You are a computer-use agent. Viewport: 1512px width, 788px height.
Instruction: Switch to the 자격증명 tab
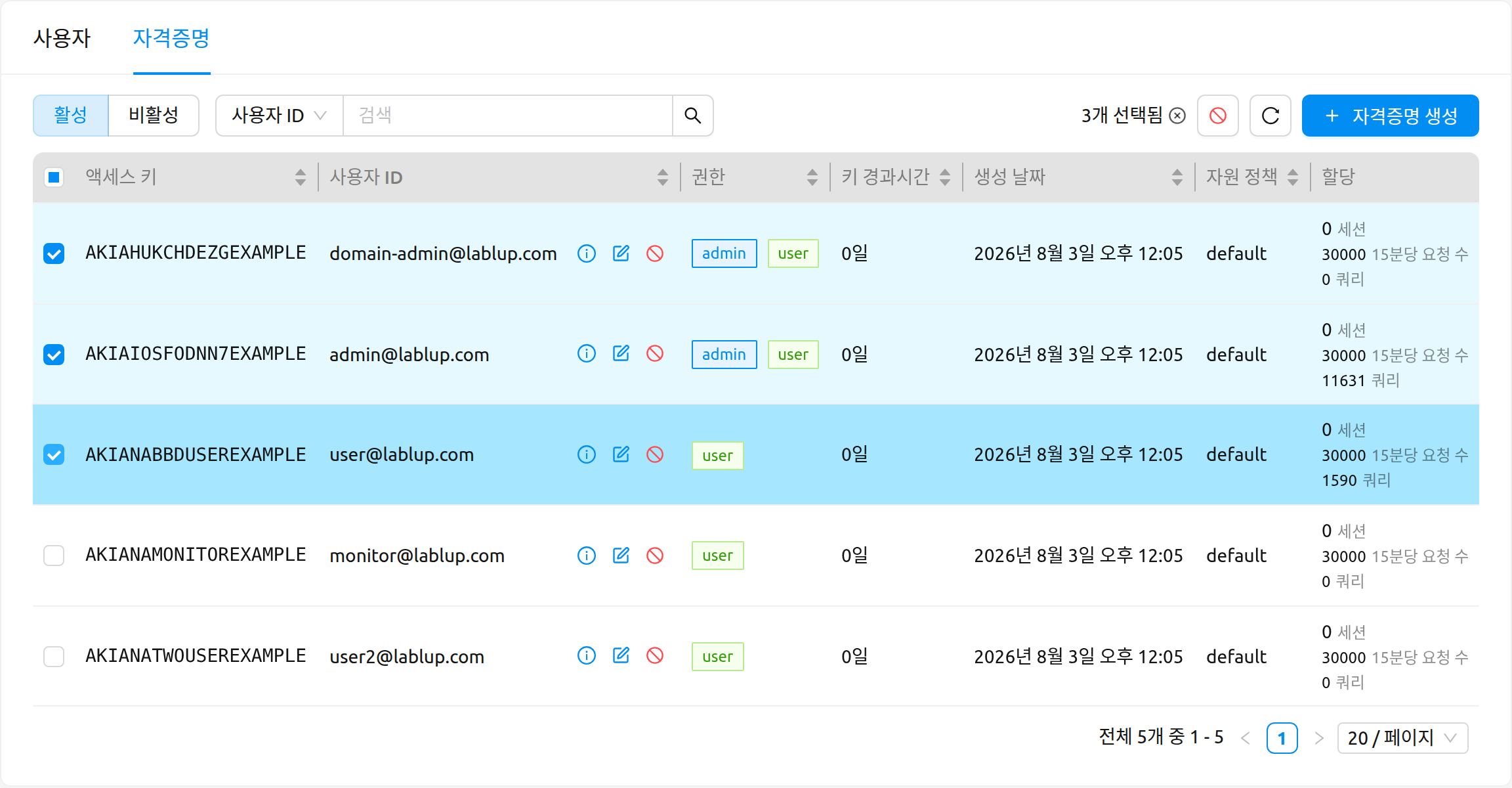click(x=171, y=38)
